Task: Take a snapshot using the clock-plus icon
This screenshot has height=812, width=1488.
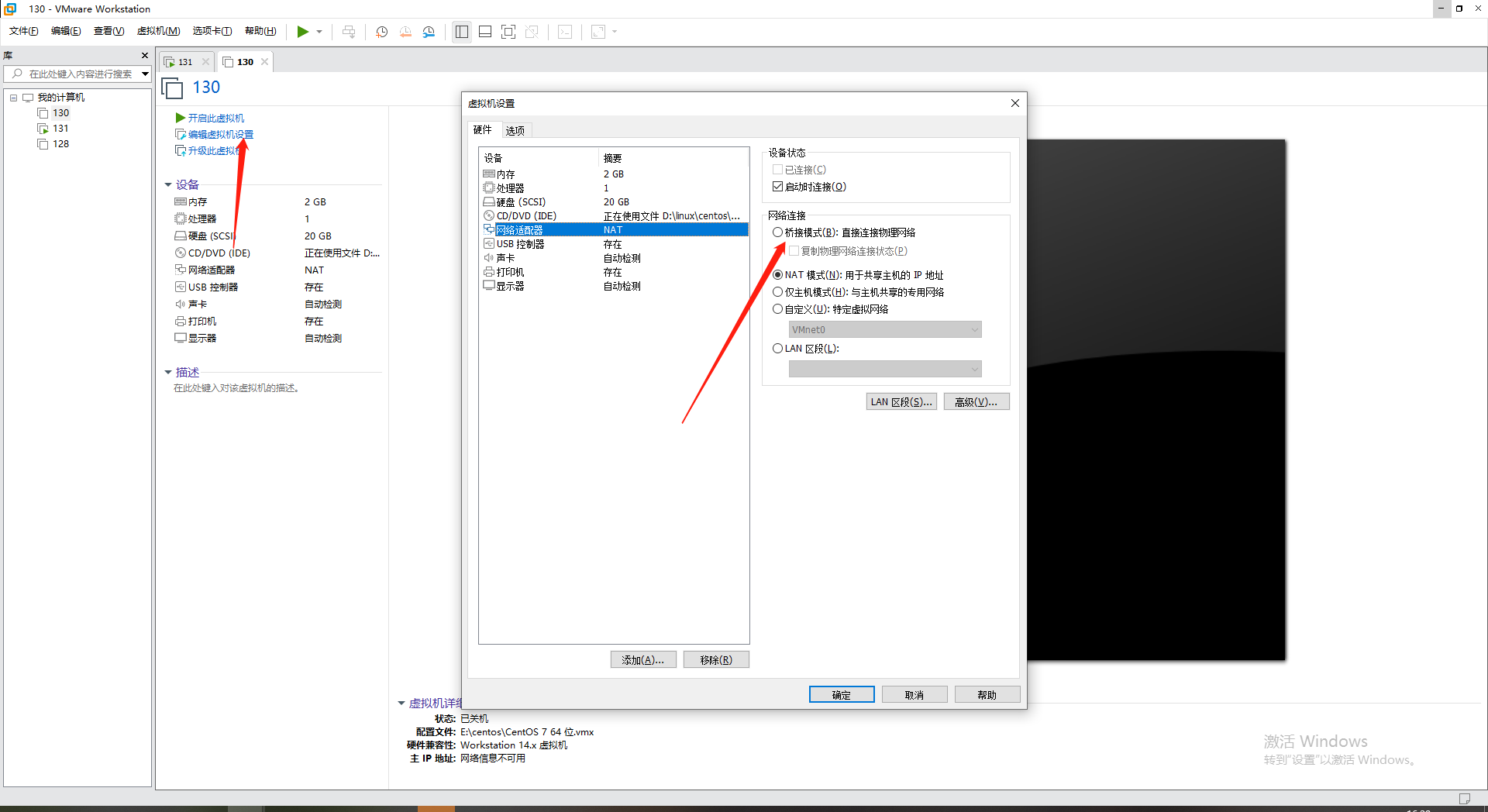Action: pos(381,32)
